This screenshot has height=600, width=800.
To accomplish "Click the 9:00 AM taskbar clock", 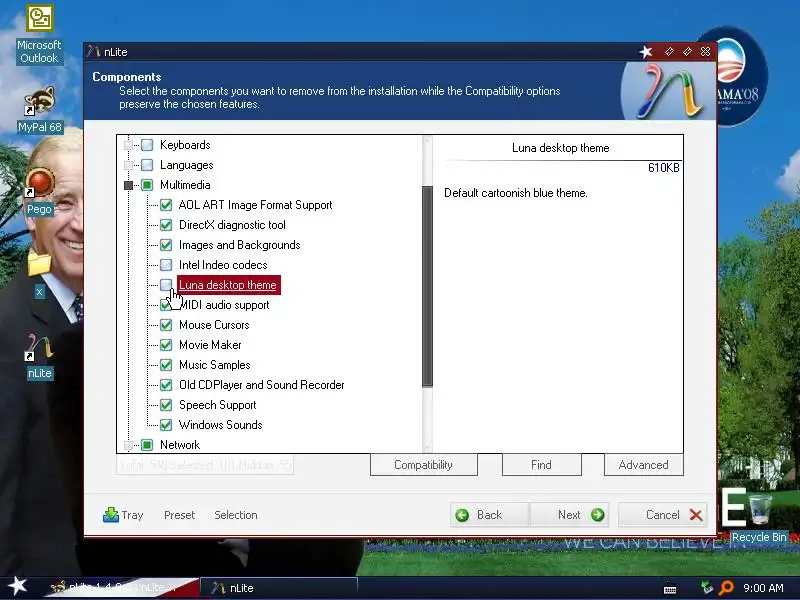I will tap(763, 588).
